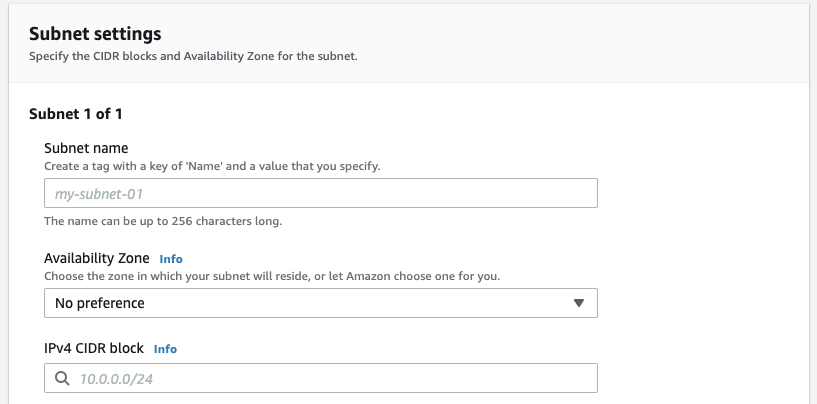Click the 'Specify the CIDR blocks' description text
This screenshot has width=817, height=404.
tap(193, 56)
